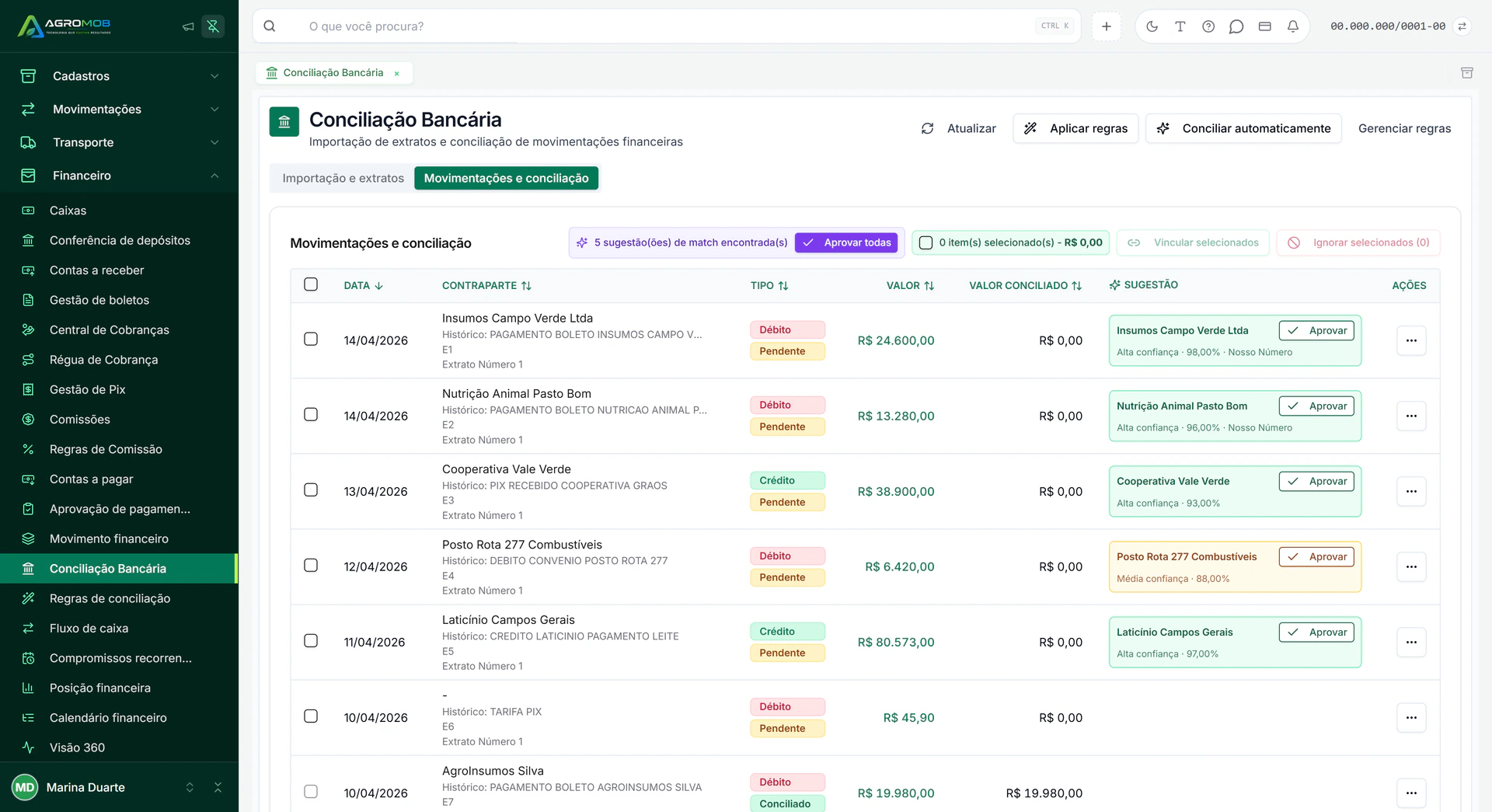1492x812 pixels.
Task: Open Contas a receber in the sidebar
Action: [x=119, y=270]
